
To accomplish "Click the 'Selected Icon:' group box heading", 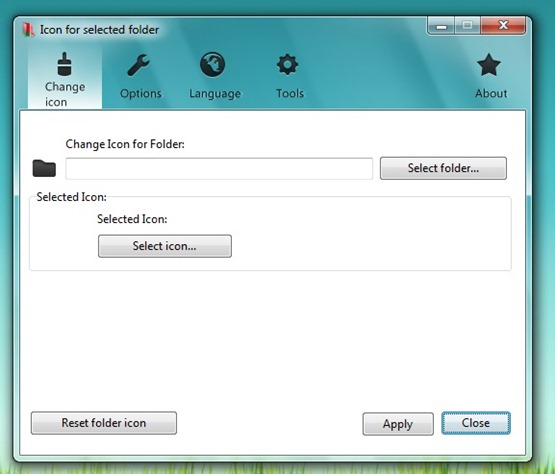I will tap(71, 197).
